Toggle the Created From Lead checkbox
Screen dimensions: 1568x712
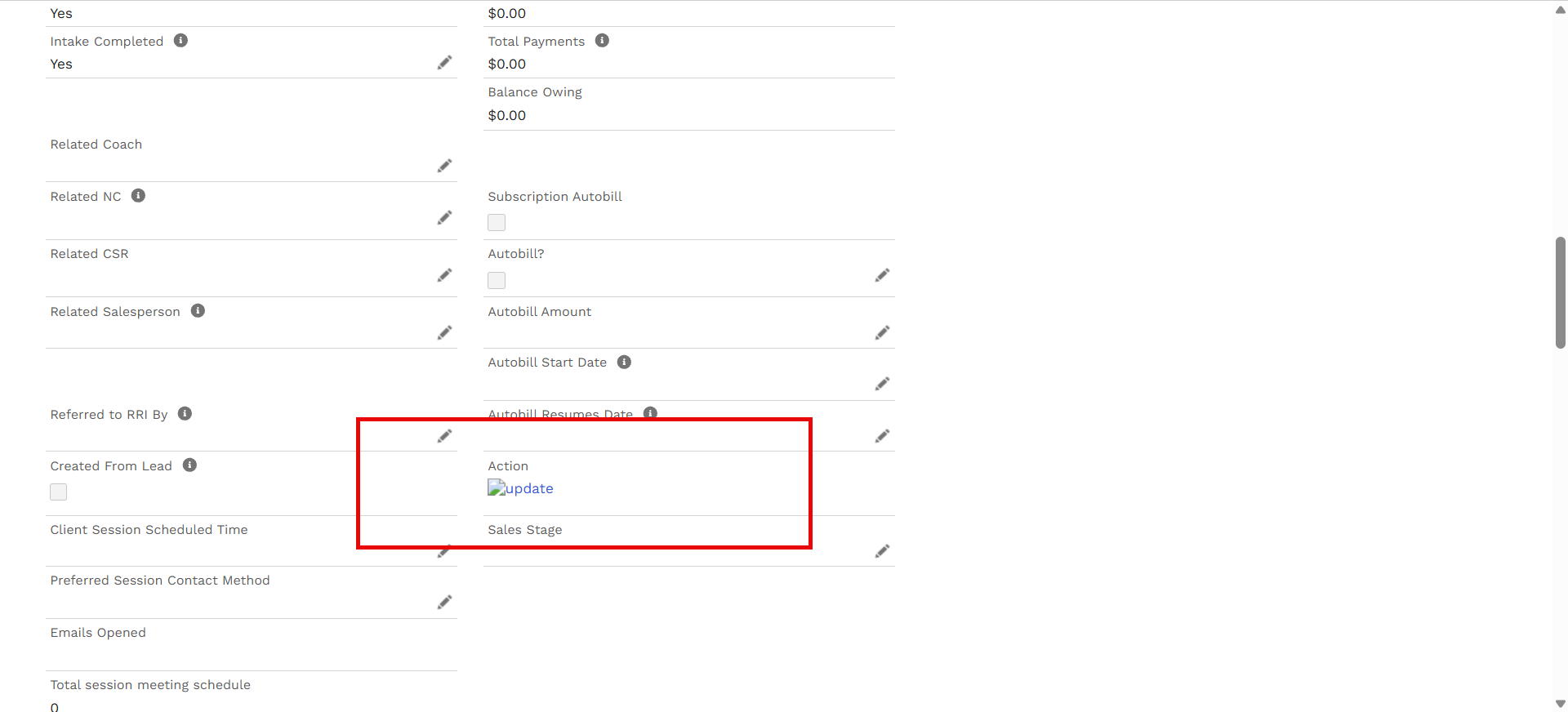point(59,492)
